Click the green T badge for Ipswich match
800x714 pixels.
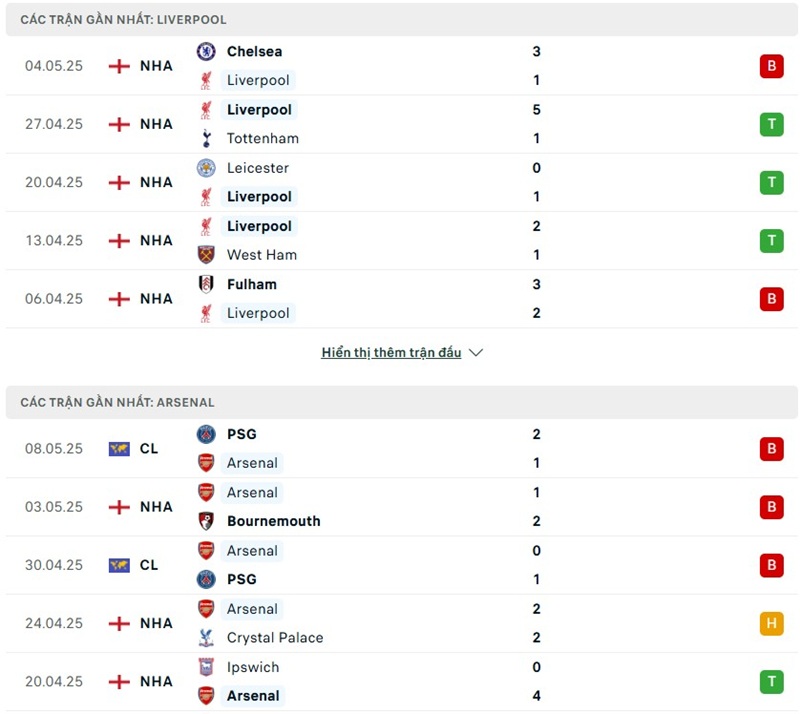[771, 681]
